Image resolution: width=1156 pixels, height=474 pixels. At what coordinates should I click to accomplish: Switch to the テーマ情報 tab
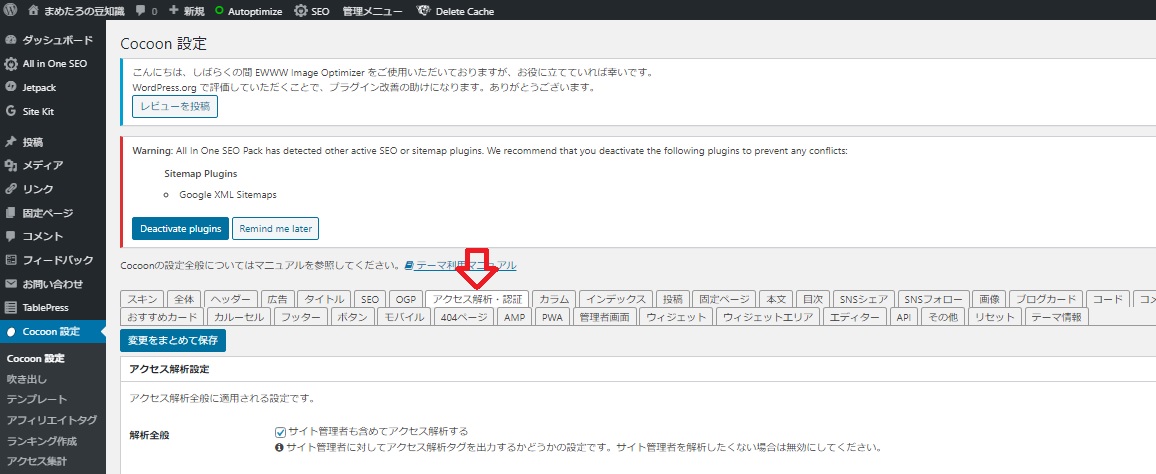tap(1056, 317)
